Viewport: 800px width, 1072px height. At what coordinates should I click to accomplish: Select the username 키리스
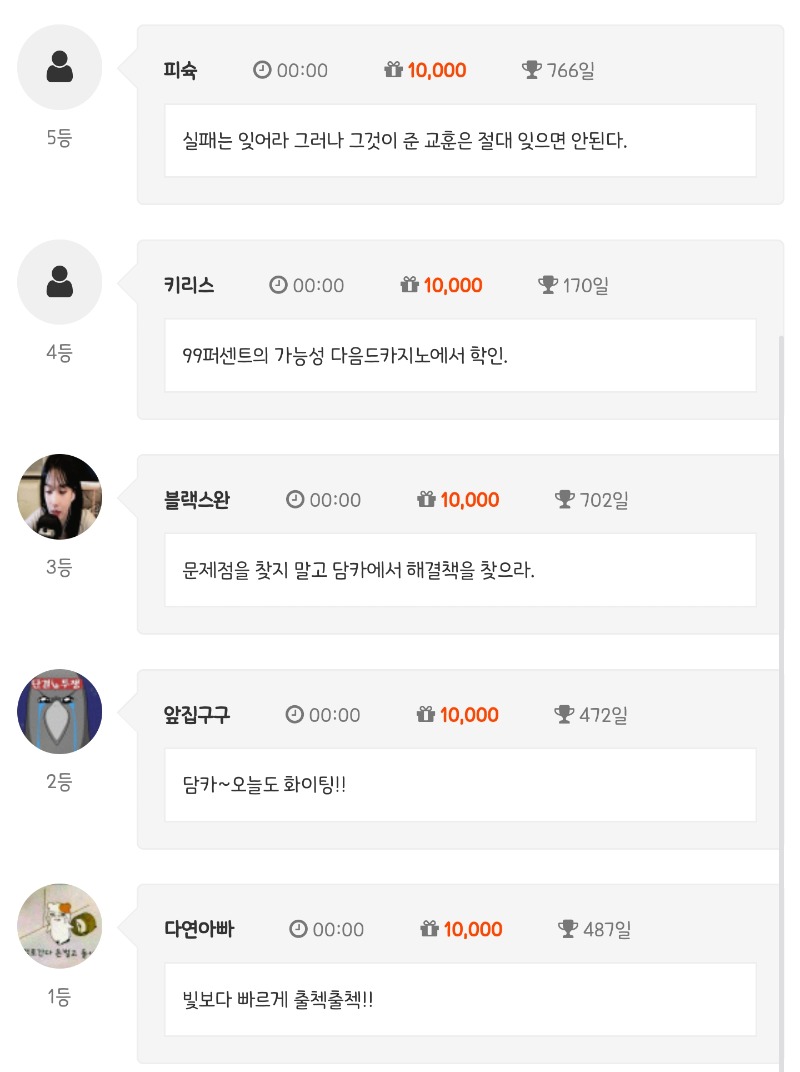pyautogui.click(x=189, y=285)
